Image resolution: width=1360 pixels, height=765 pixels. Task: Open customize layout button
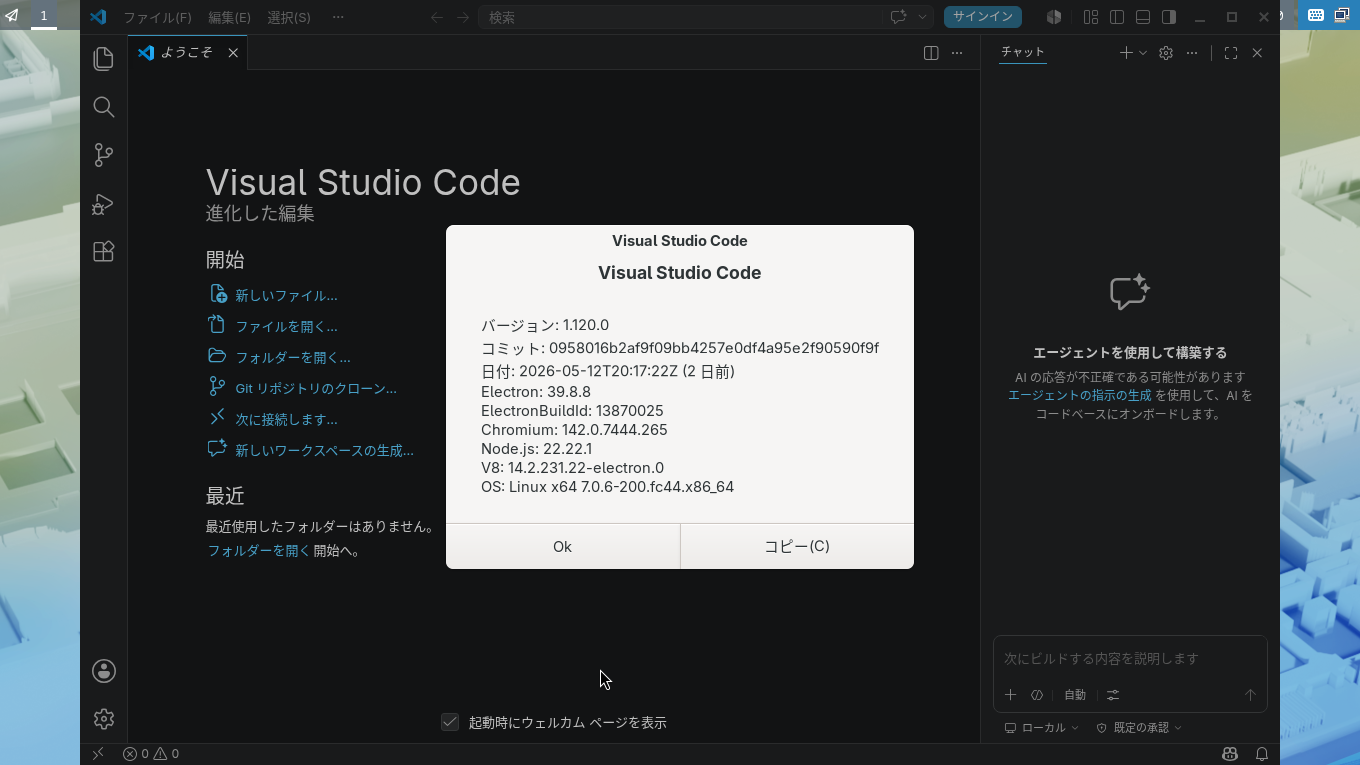(x=1091, y=17)
